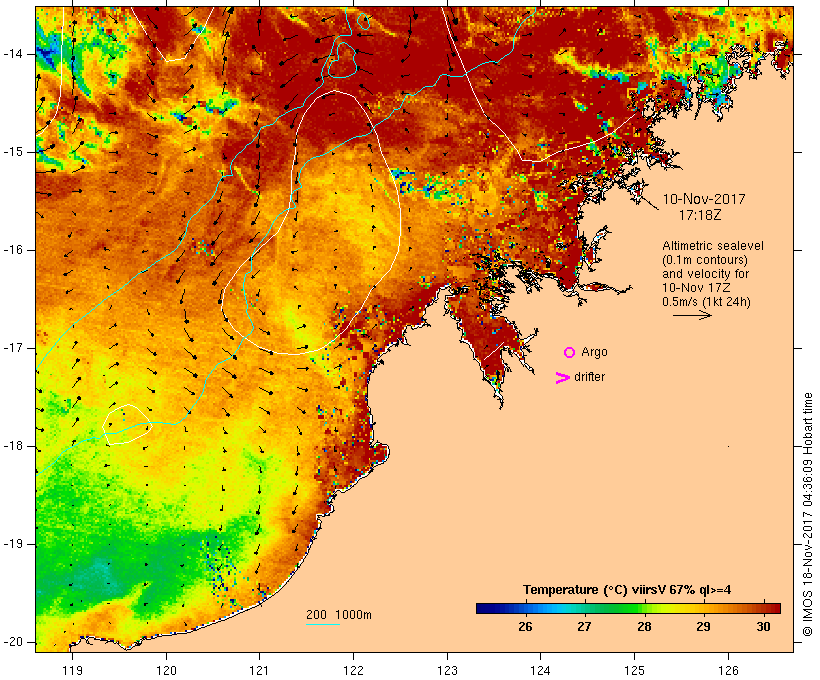Click latitude axis label '-17'
The width and height of the screenshot is (820, 680).
(13, 348)
